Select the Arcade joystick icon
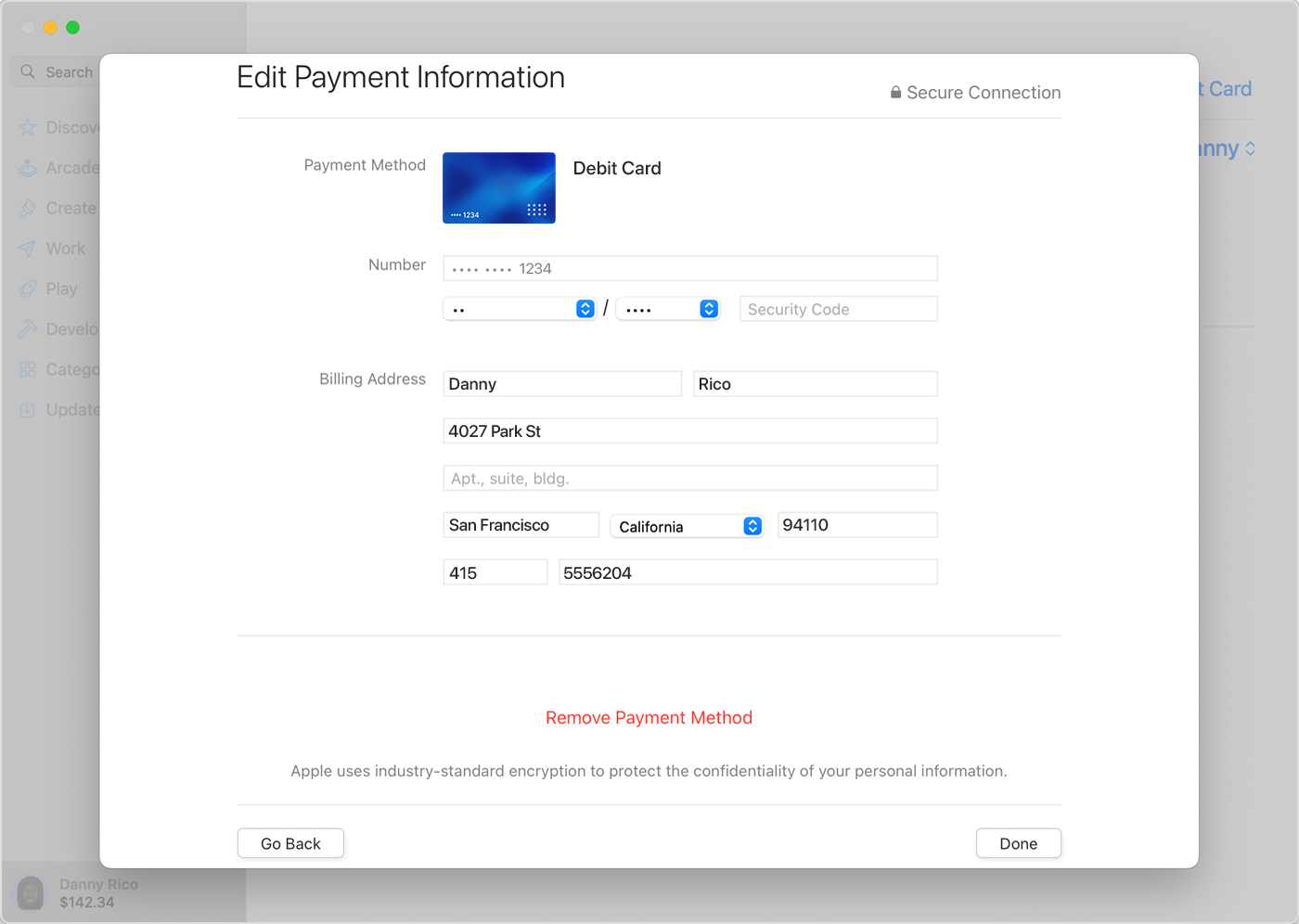Image resolution: width=1299 pixels, height=924 pixels. point(27,168)
